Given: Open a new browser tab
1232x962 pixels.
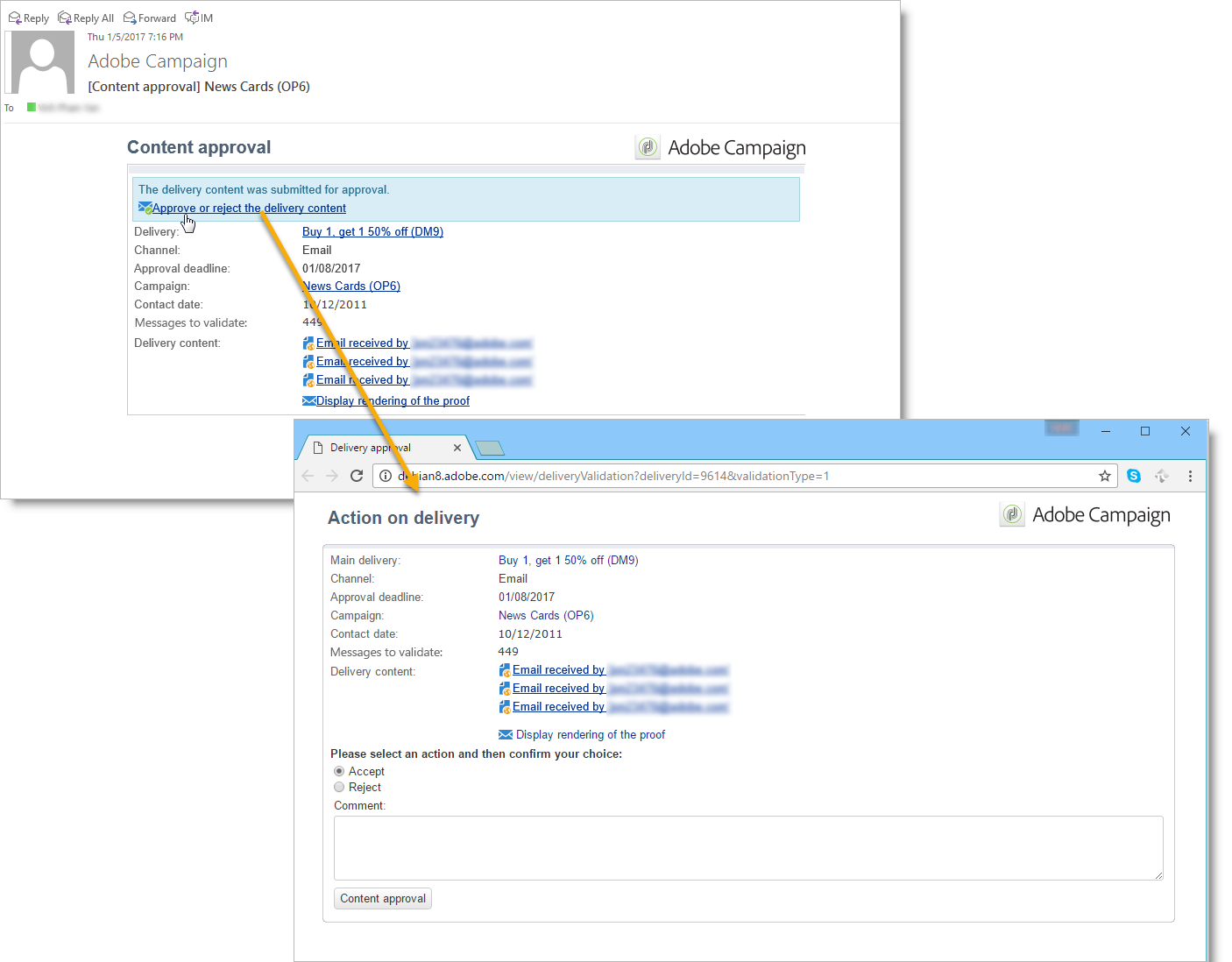Looking at the screenshot, I should tap(490, 449).
